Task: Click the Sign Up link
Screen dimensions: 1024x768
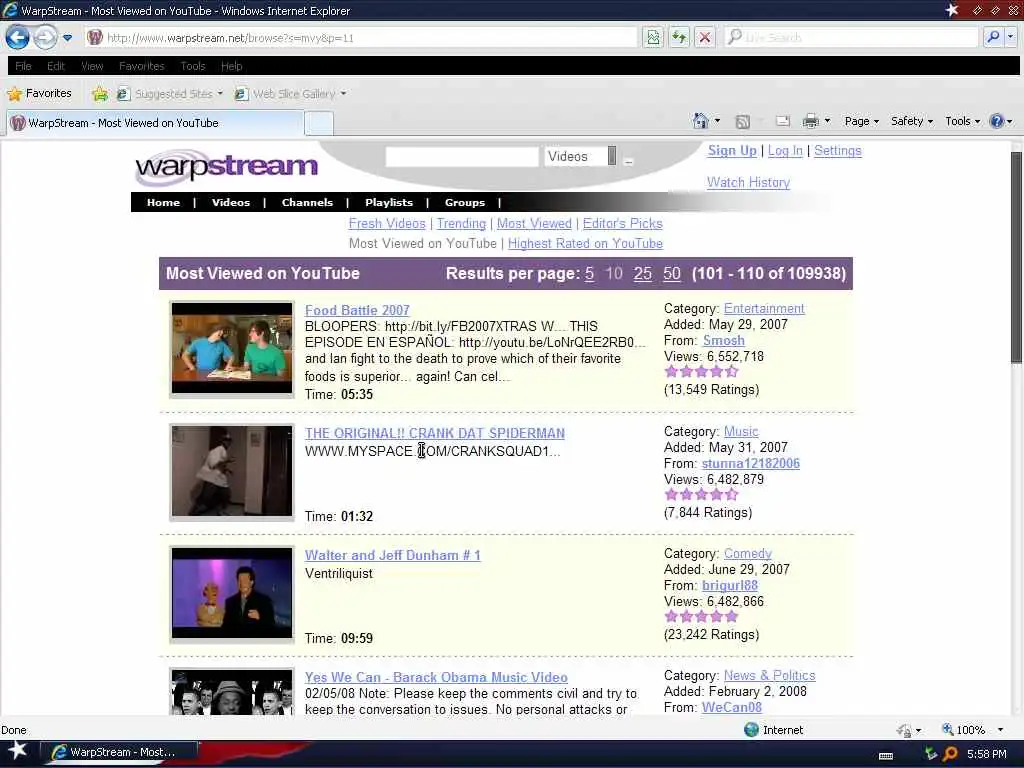Action: click(x=732, y=151)
